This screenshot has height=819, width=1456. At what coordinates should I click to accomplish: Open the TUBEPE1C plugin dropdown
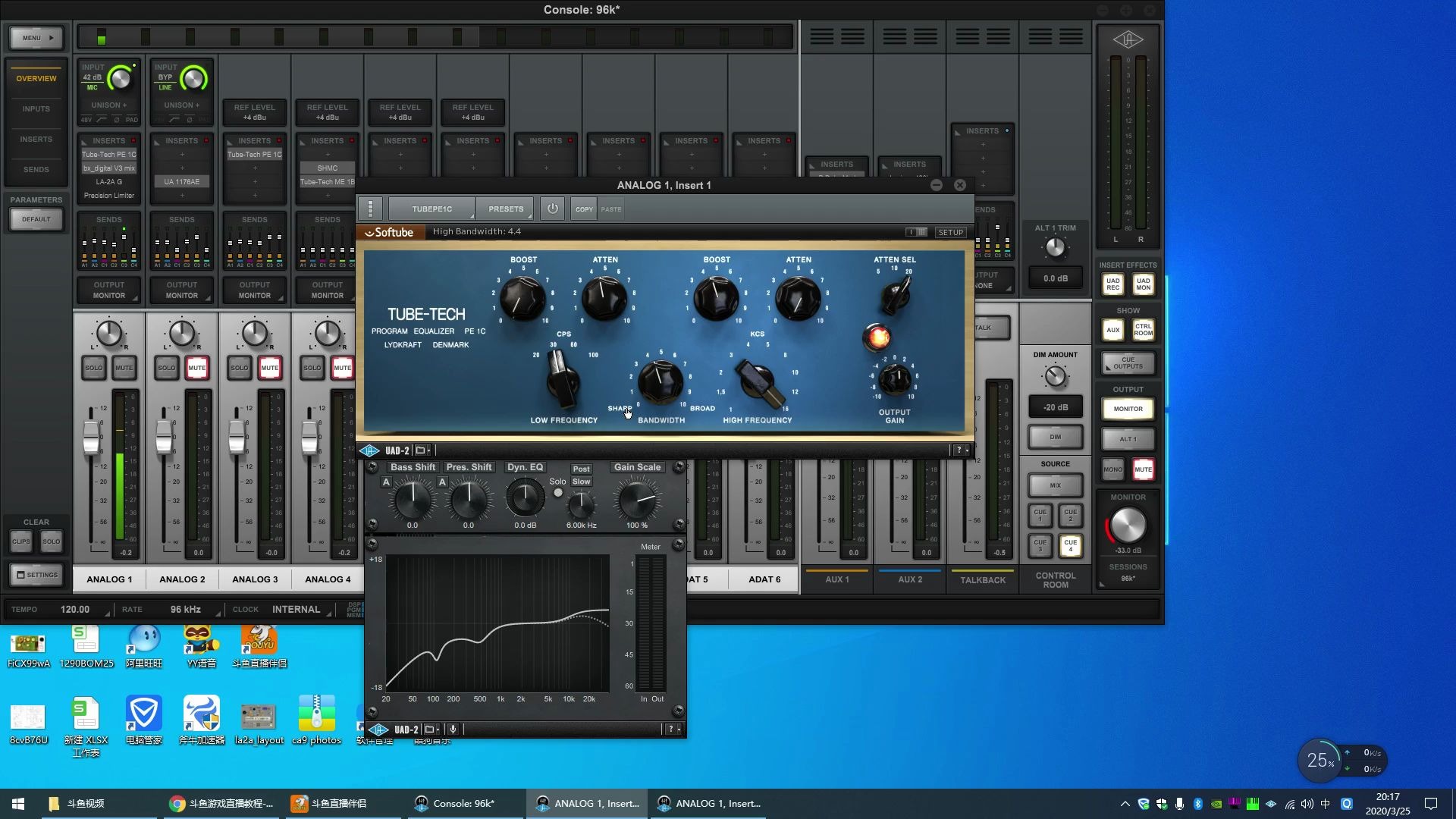point(431,209)
